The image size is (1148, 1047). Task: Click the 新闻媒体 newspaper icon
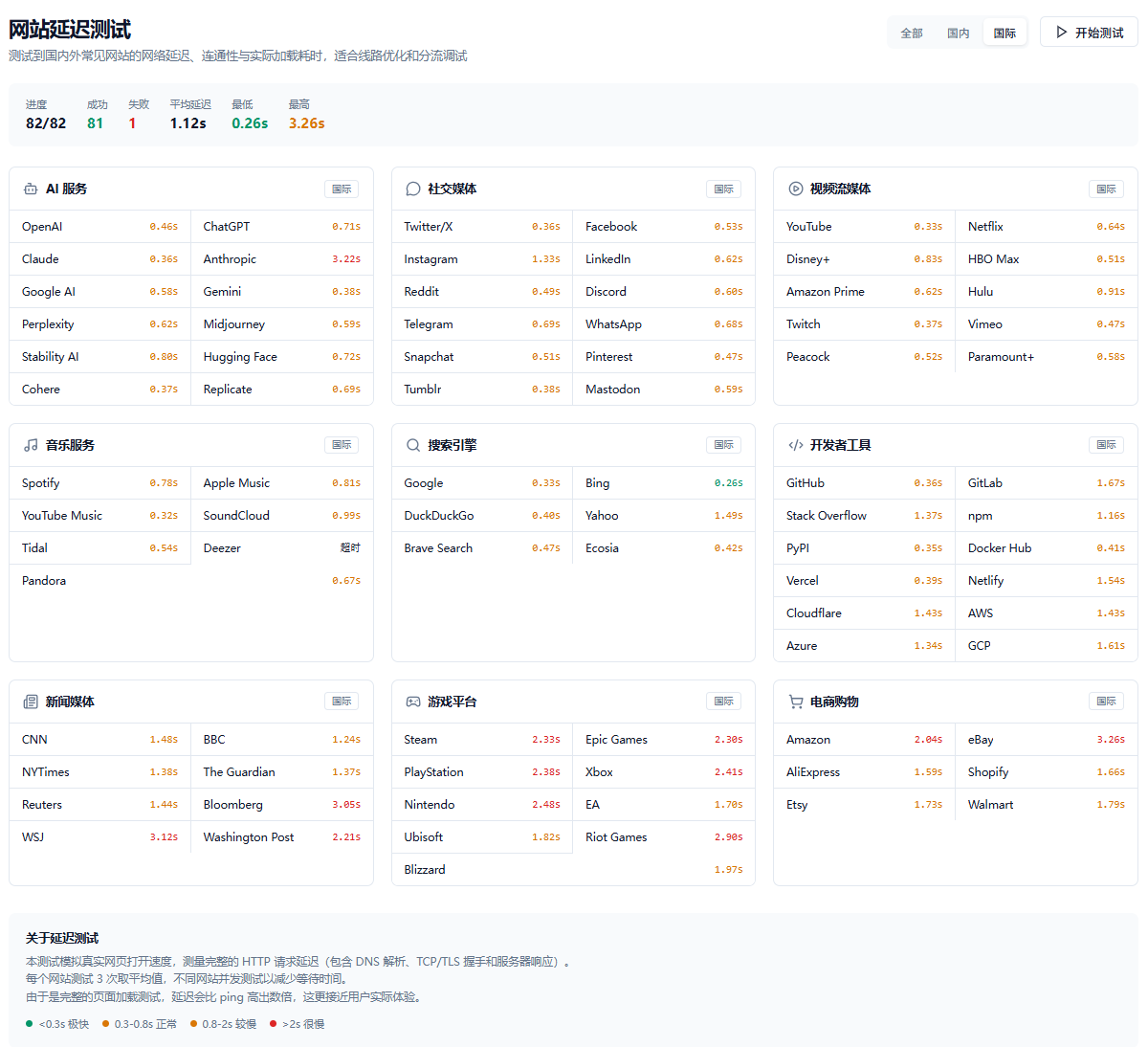[31, 702]
